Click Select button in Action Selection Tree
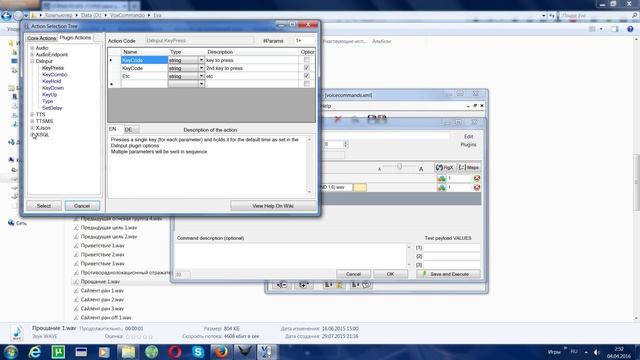 pos(44,206)
